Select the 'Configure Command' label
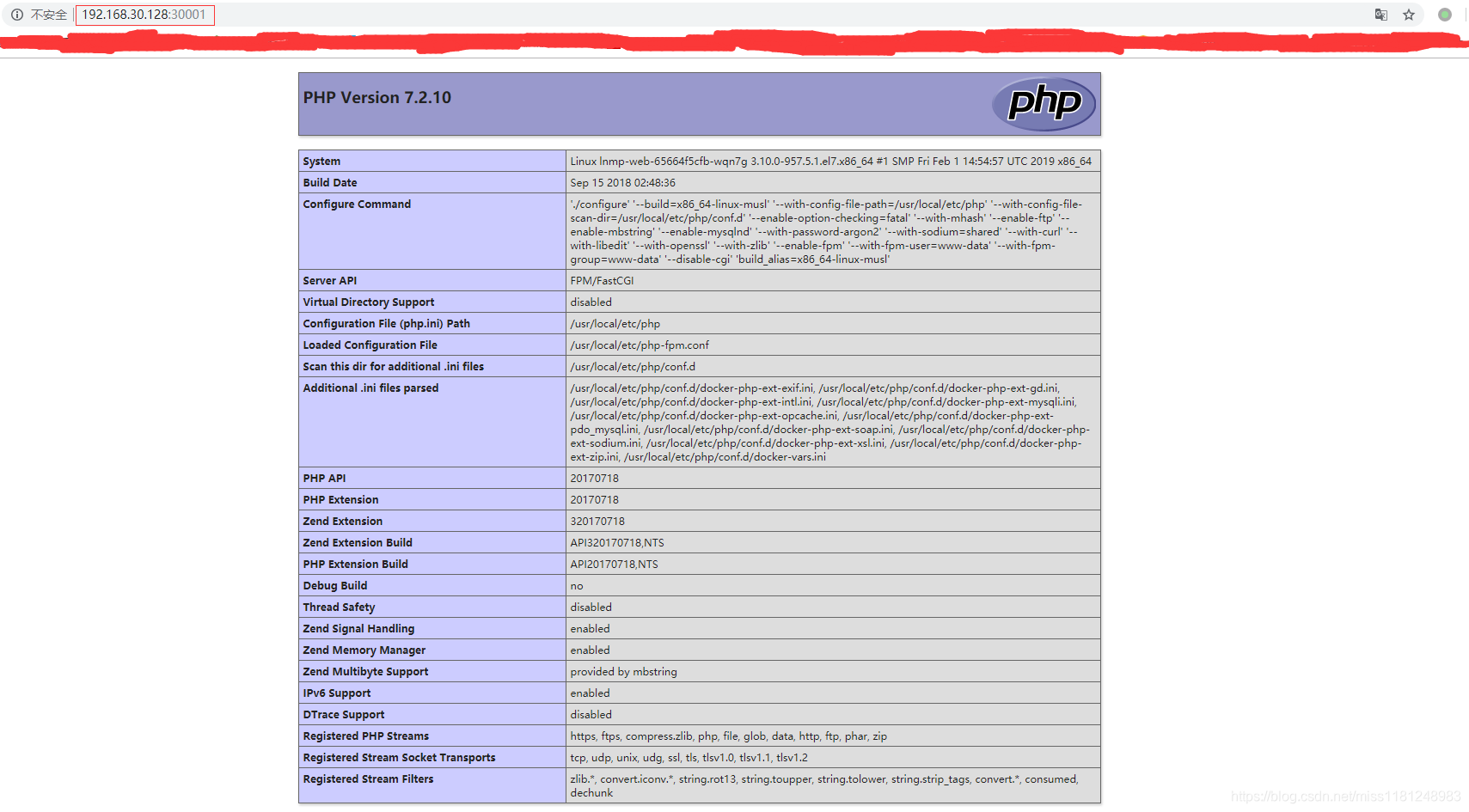 pos(357,205)
